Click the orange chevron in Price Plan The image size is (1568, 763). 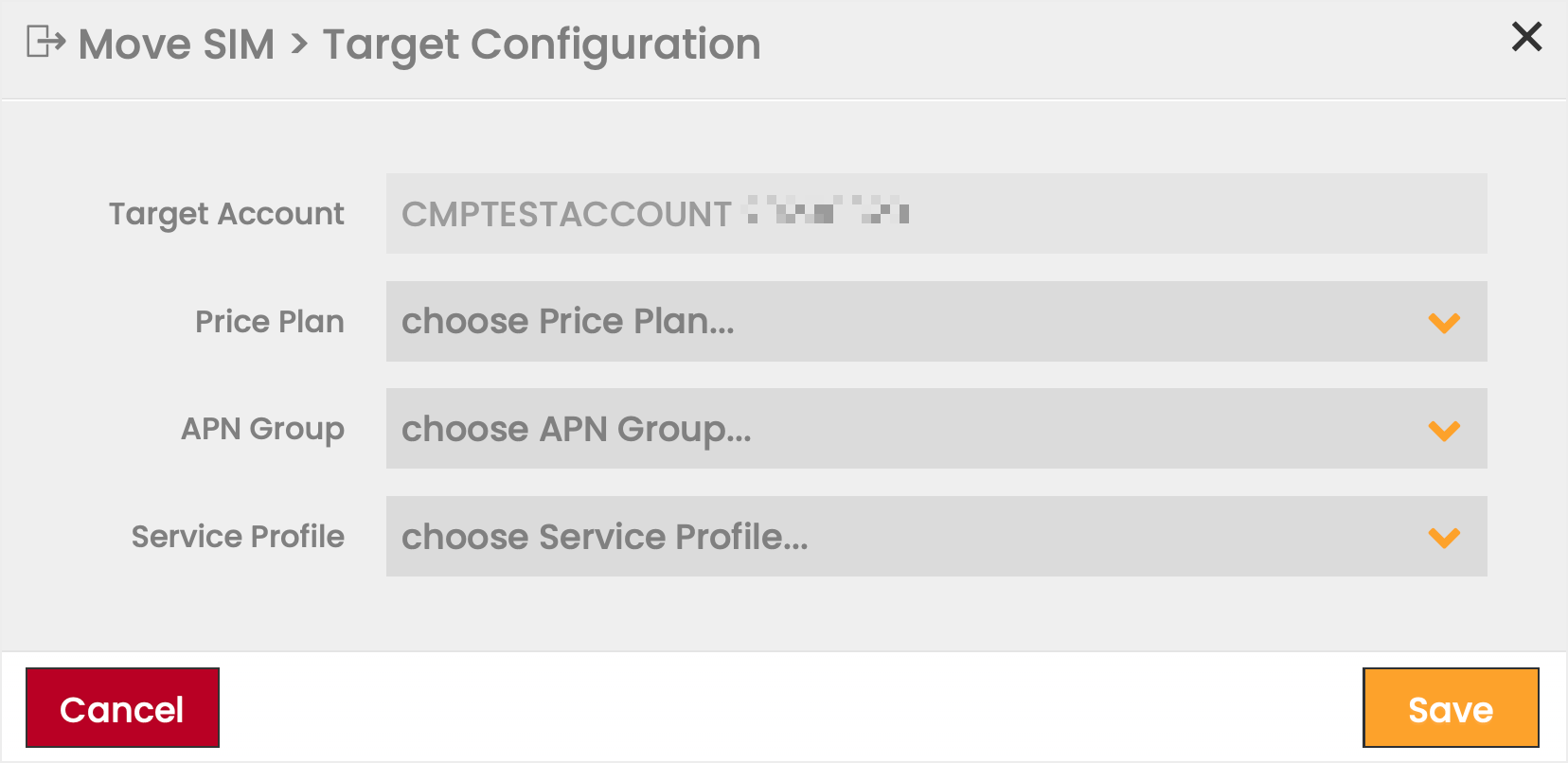1444,323
